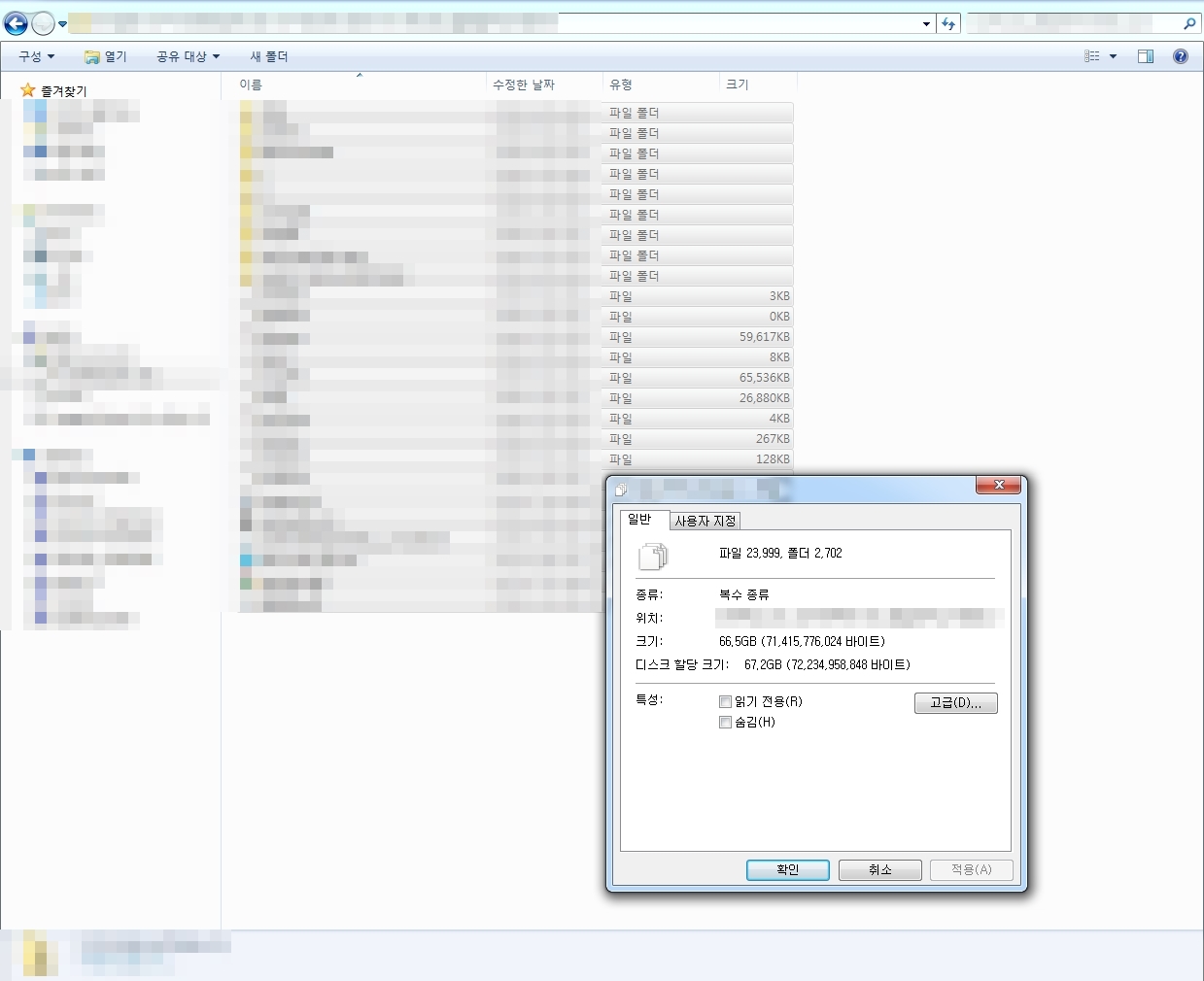Click the address bar refresh button
This screenshot has height=981, width=1204.
tap(948, 24)
